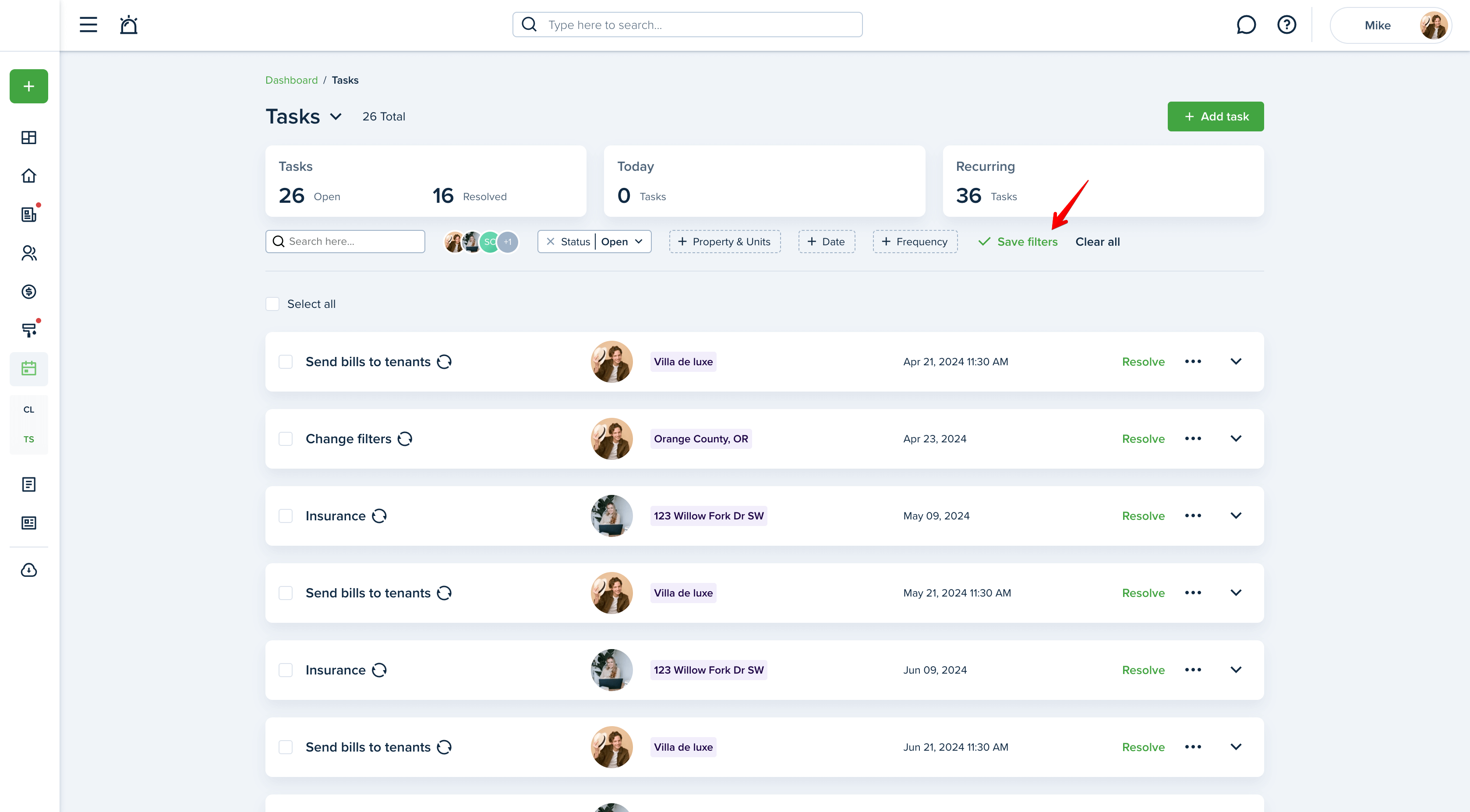
Task: Check the Insurance May 09 task checkbox
Action: [285, 516]
